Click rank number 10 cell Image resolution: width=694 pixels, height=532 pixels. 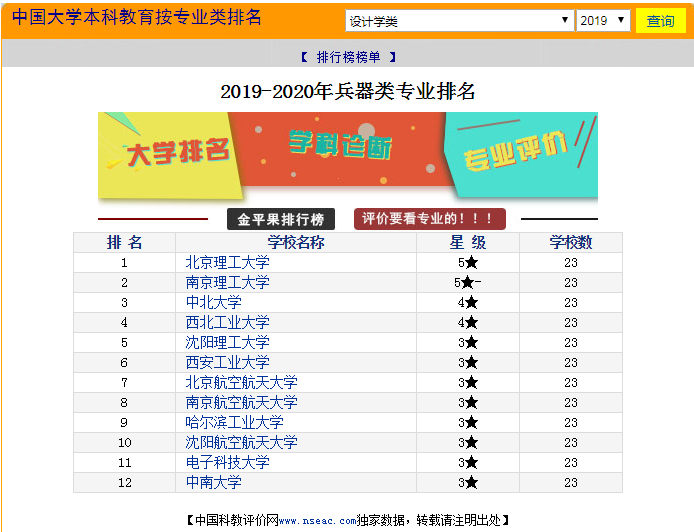(x=125, y=443)
